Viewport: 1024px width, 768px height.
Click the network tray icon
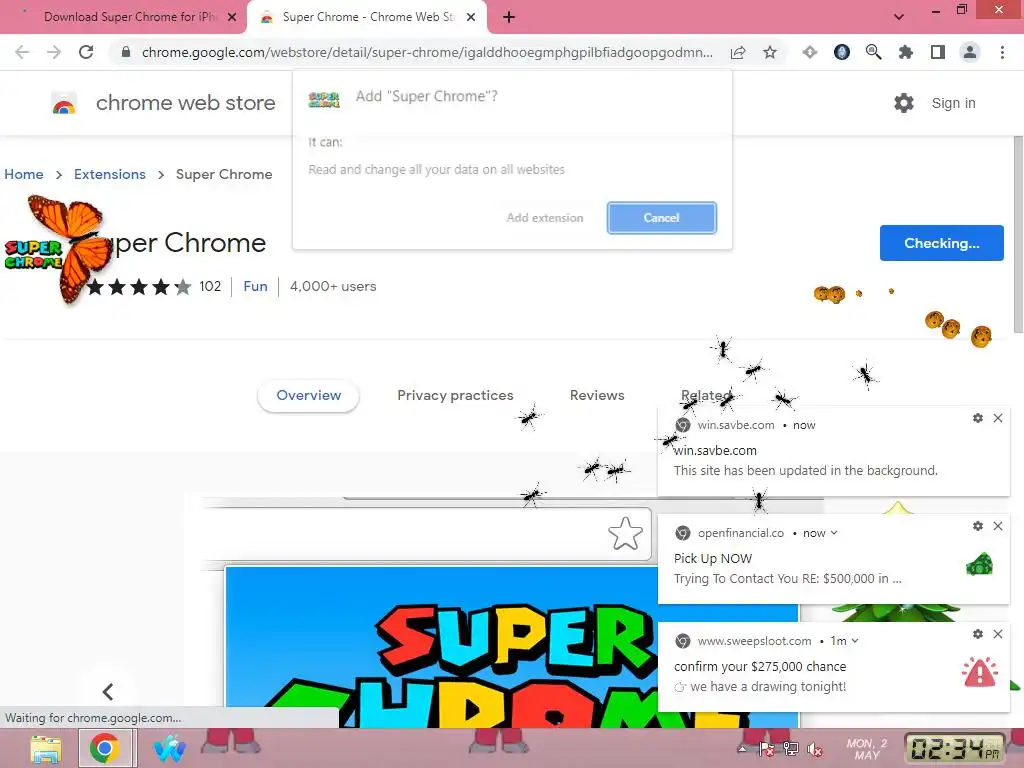[791, 750]
